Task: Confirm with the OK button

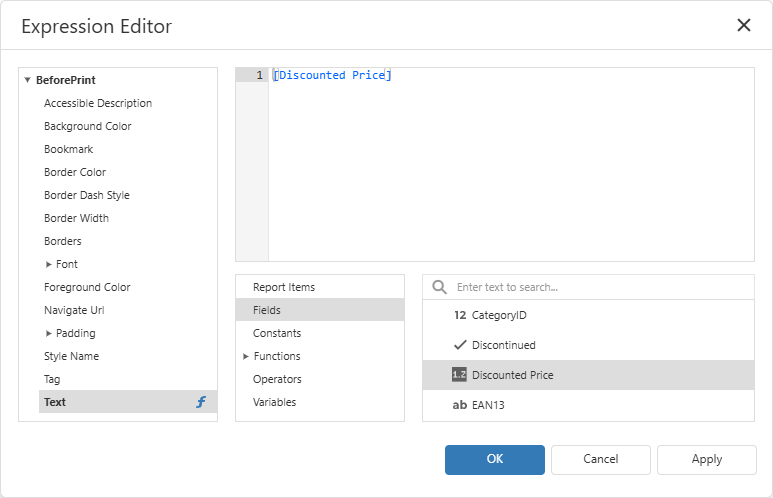Action: 494,460
